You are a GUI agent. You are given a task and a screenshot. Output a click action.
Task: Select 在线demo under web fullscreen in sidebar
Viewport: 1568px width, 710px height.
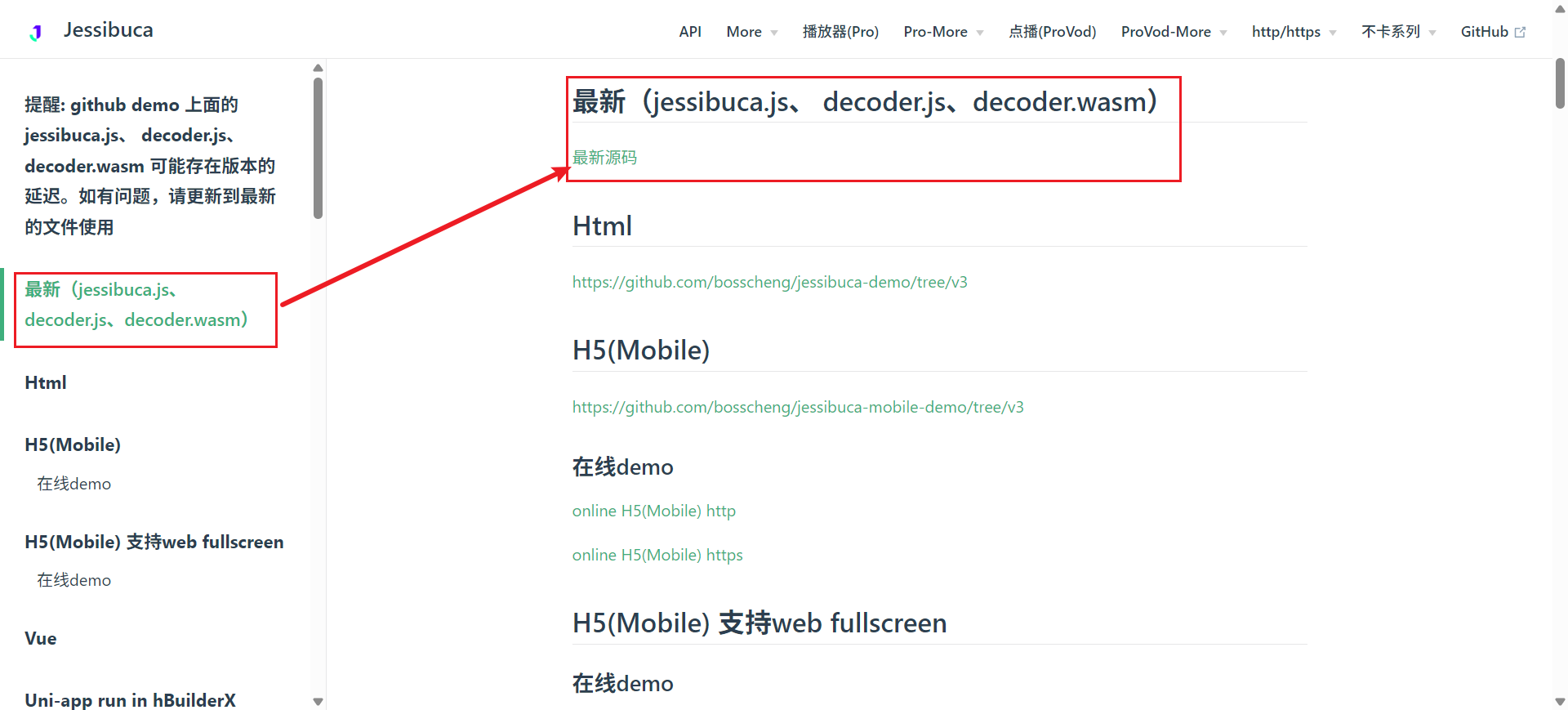click(x=73, y=580)
